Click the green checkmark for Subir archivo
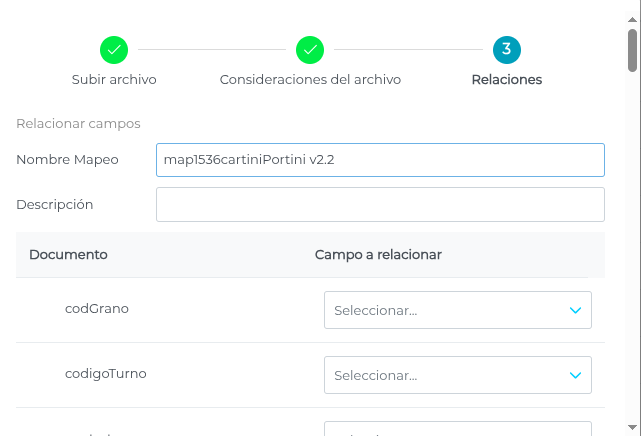 coord(114,49)
